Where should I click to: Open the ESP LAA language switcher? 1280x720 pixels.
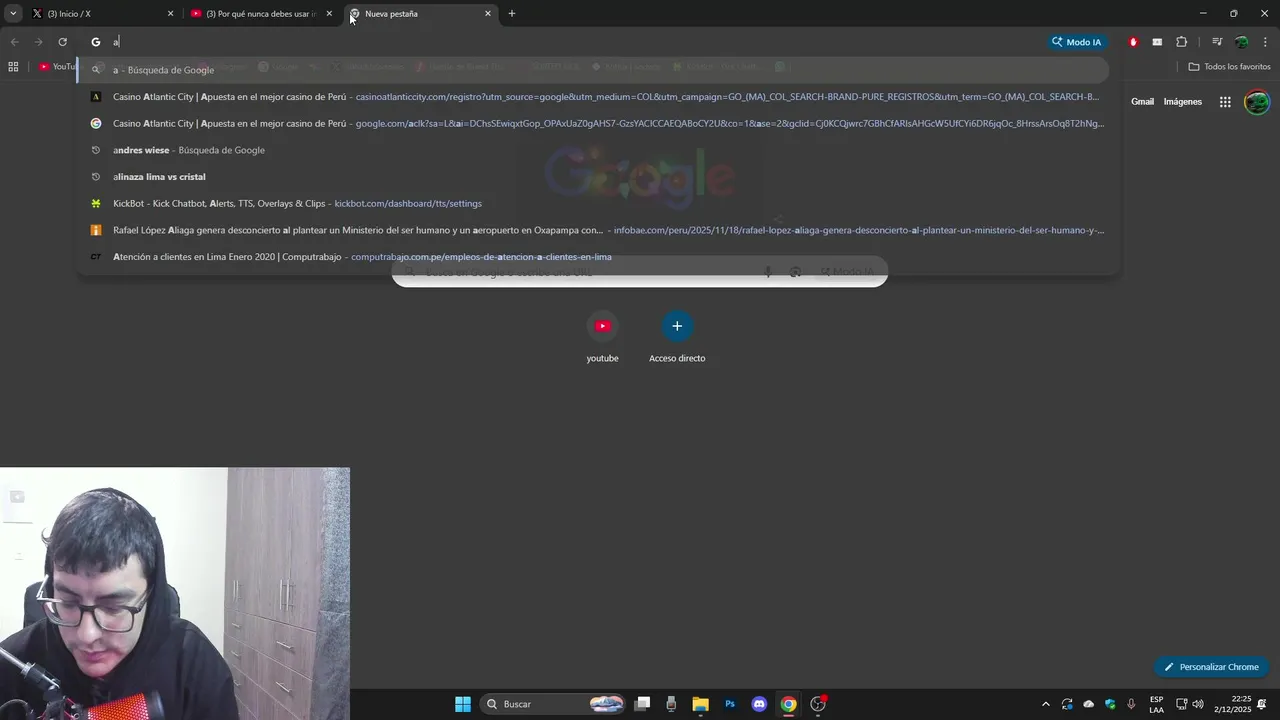point(1156,704)
